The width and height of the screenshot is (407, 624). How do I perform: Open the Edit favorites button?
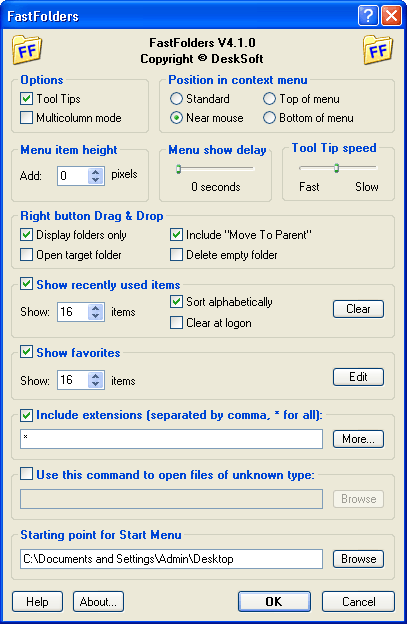click(x=358, y=377)
